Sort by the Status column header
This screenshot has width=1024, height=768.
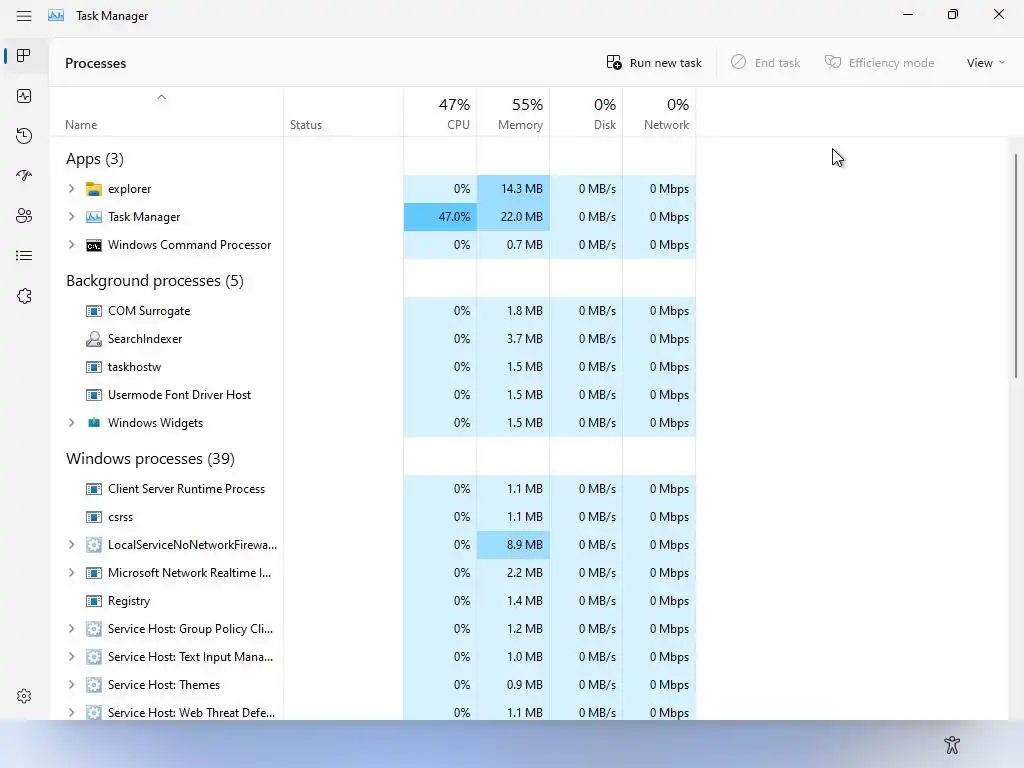tap(344, 112)
